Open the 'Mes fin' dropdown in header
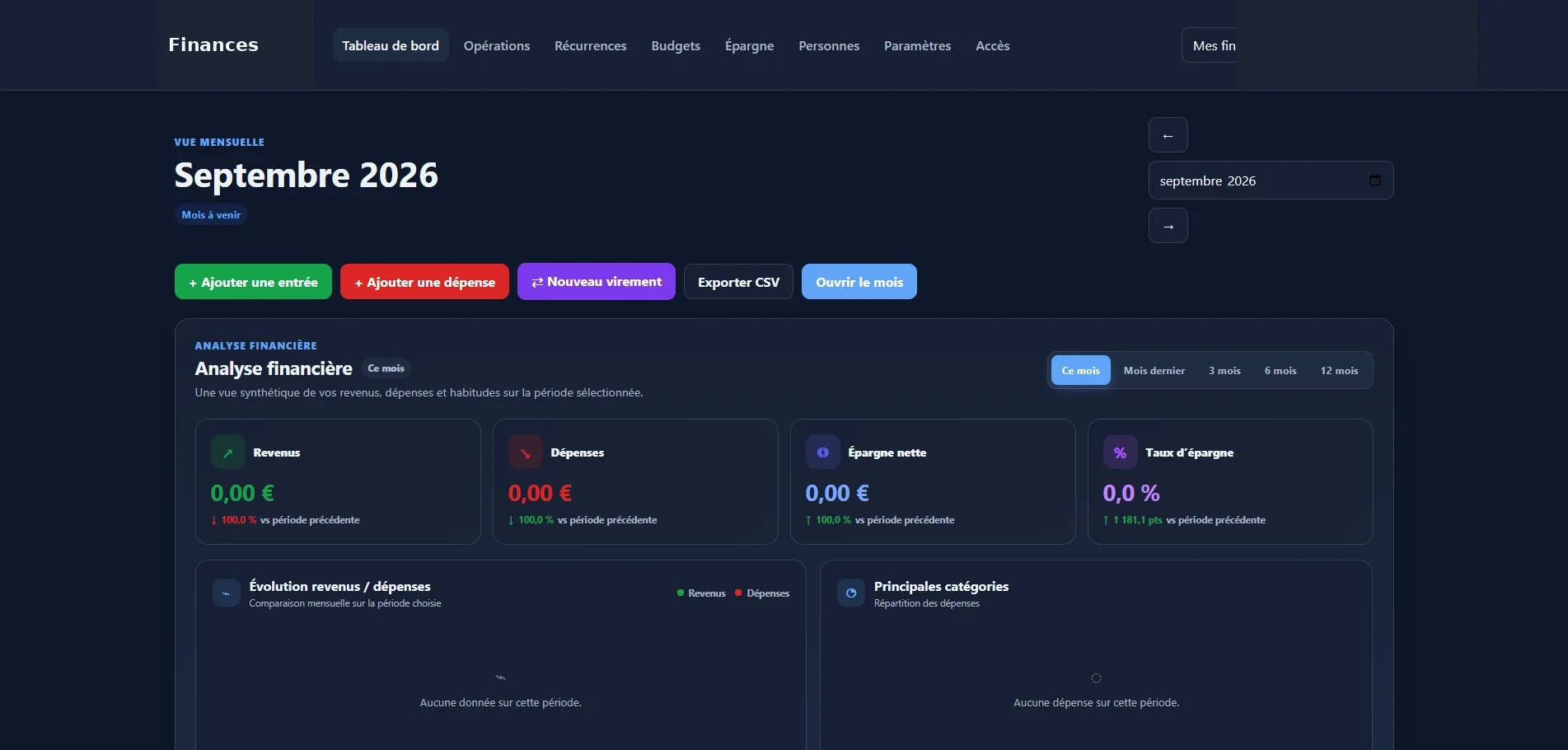Image resolution: width=1568 pixels, height=750 pixels. click(x=1209, y=45)
